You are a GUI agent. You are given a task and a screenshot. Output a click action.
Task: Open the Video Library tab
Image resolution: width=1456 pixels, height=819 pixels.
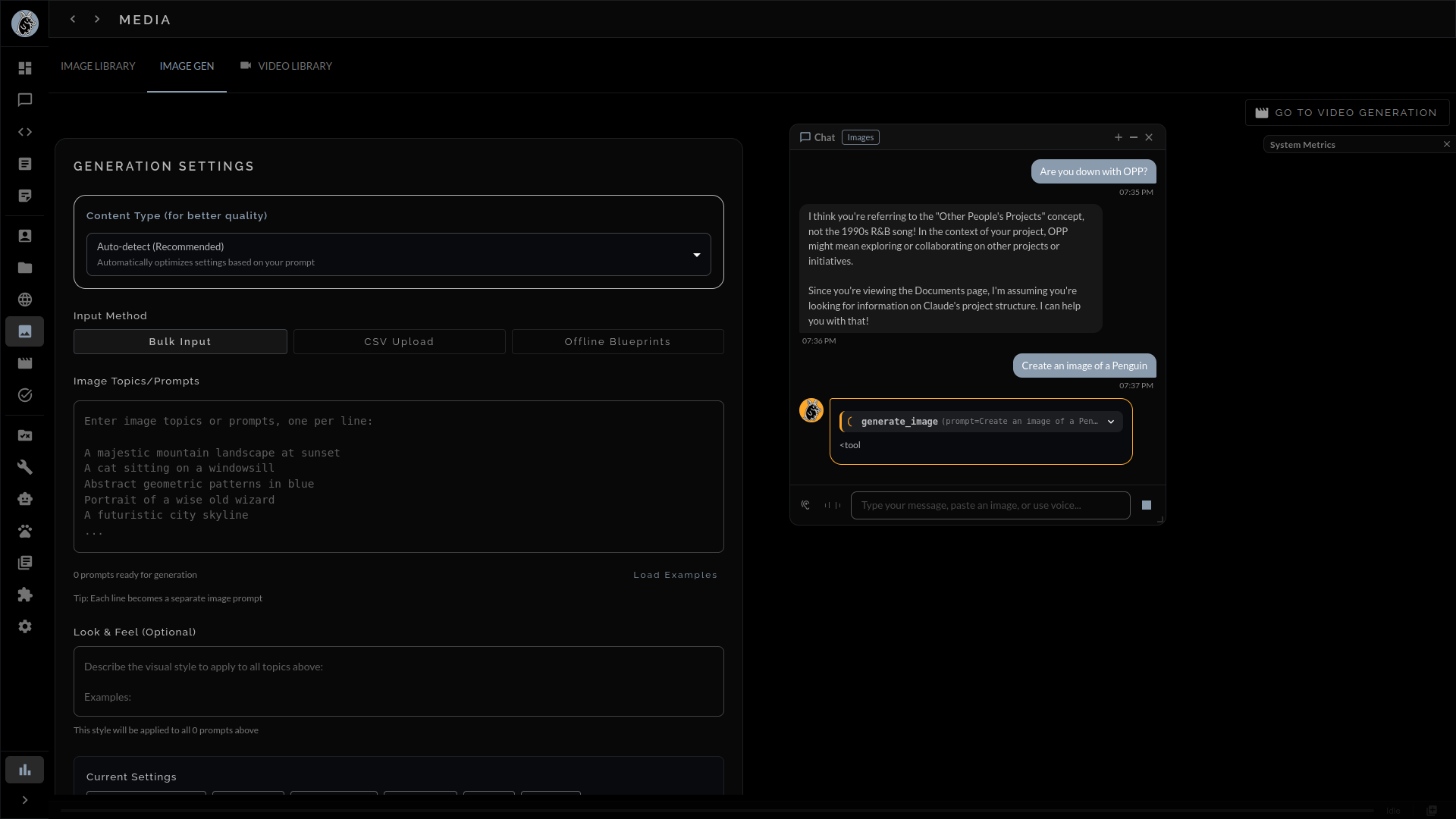293,66
